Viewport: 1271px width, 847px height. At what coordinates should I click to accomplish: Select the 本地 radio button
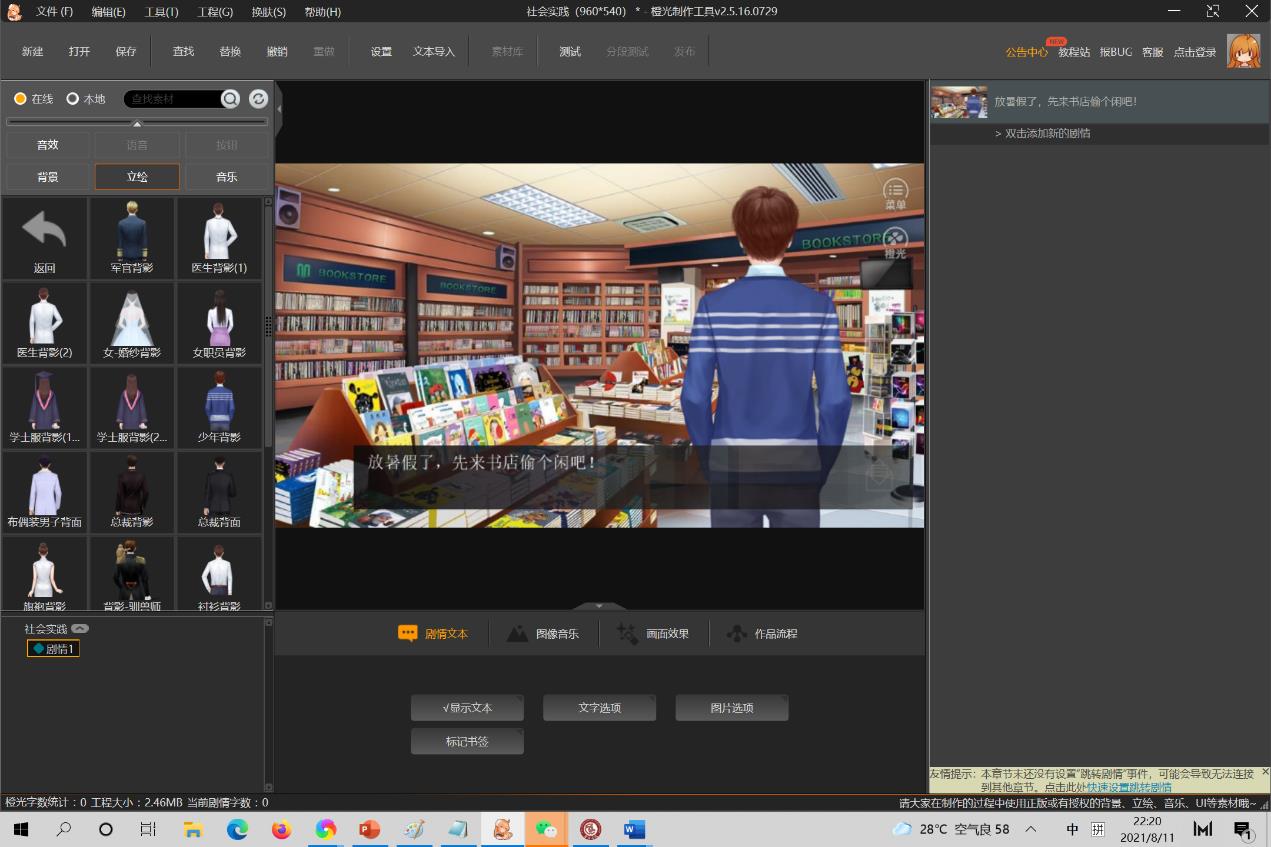[x=72, y=99]
